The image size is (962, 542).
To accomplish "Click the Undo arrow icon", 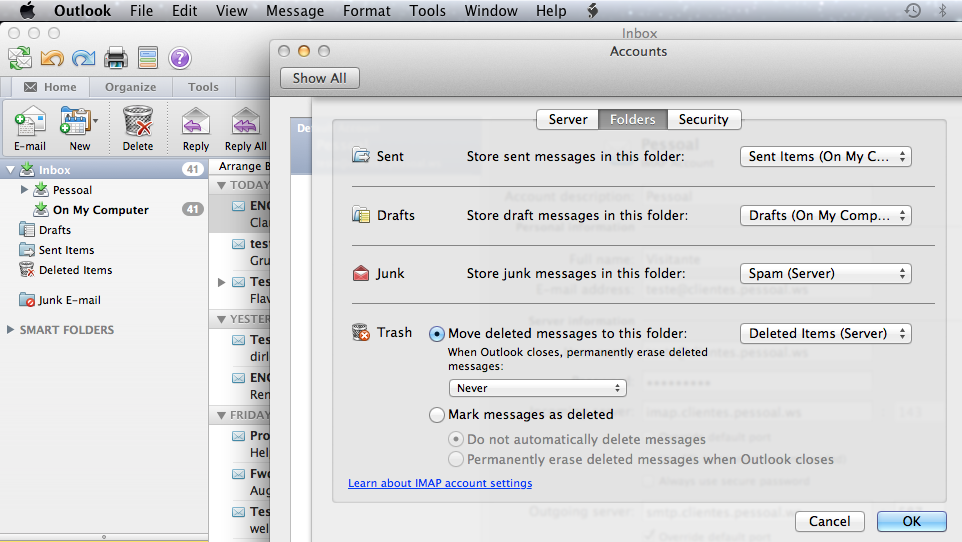I will tap(52, 58).
